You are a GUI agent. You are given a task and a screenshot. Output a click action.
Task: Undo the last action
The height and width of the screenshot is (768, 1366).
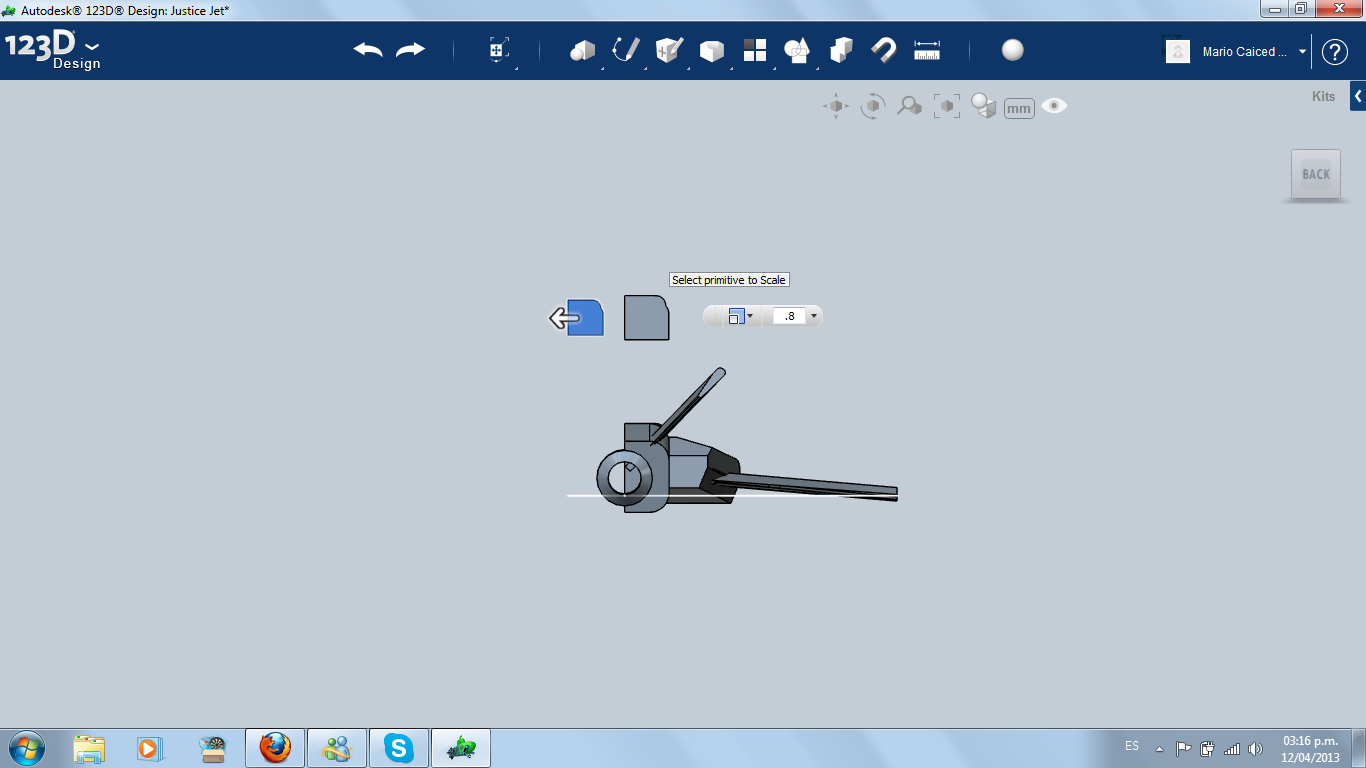click(368, 50)
